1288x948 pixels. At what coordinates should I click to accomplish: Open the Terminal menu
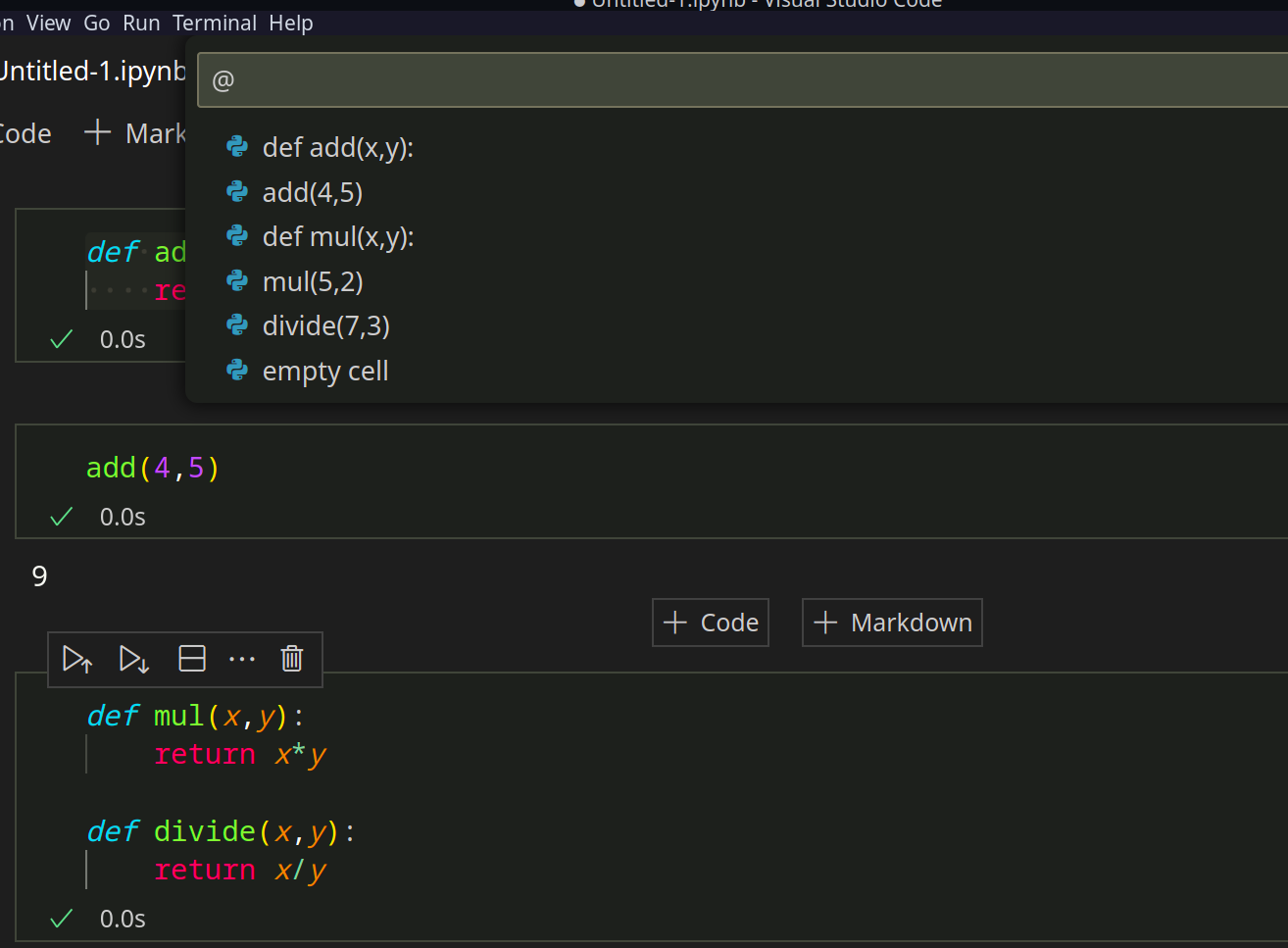tap(214, 23)
